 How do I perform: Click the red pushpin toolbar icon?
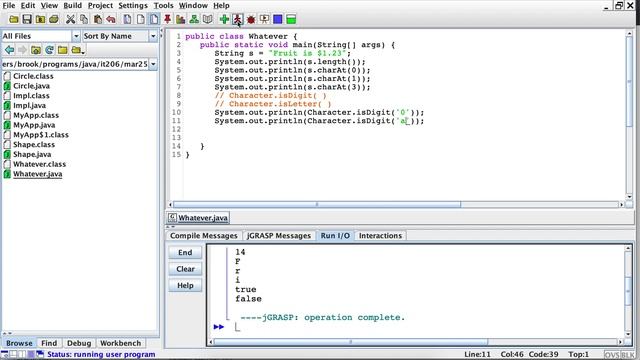167,19
